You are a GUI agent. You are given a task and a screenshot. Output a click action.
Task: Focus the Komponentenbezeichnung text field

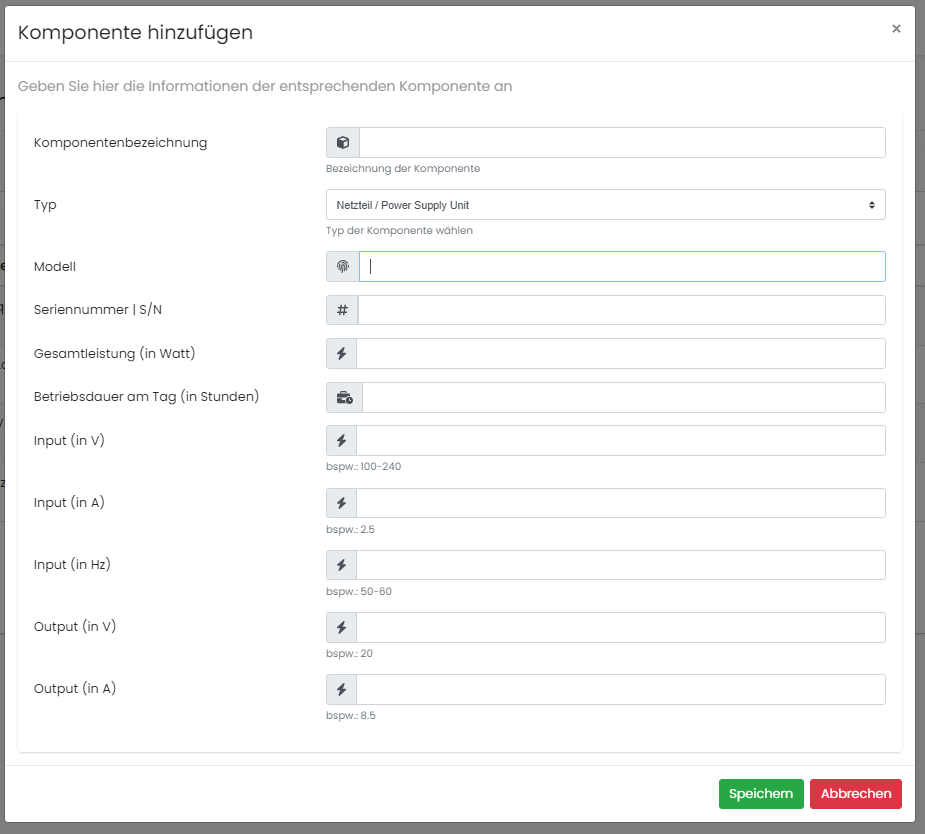click(622, 143)
